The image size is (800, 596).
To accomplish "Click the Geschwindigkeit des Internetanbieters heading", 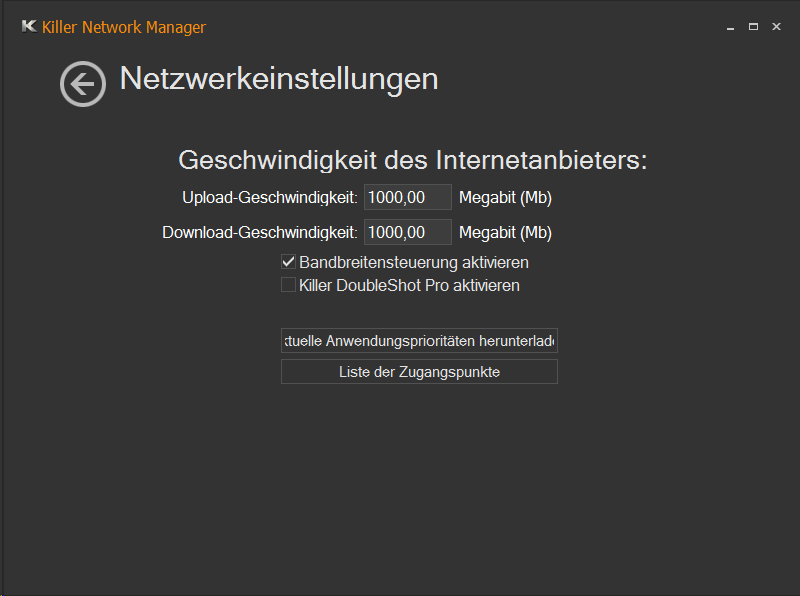I will point(413,160).
